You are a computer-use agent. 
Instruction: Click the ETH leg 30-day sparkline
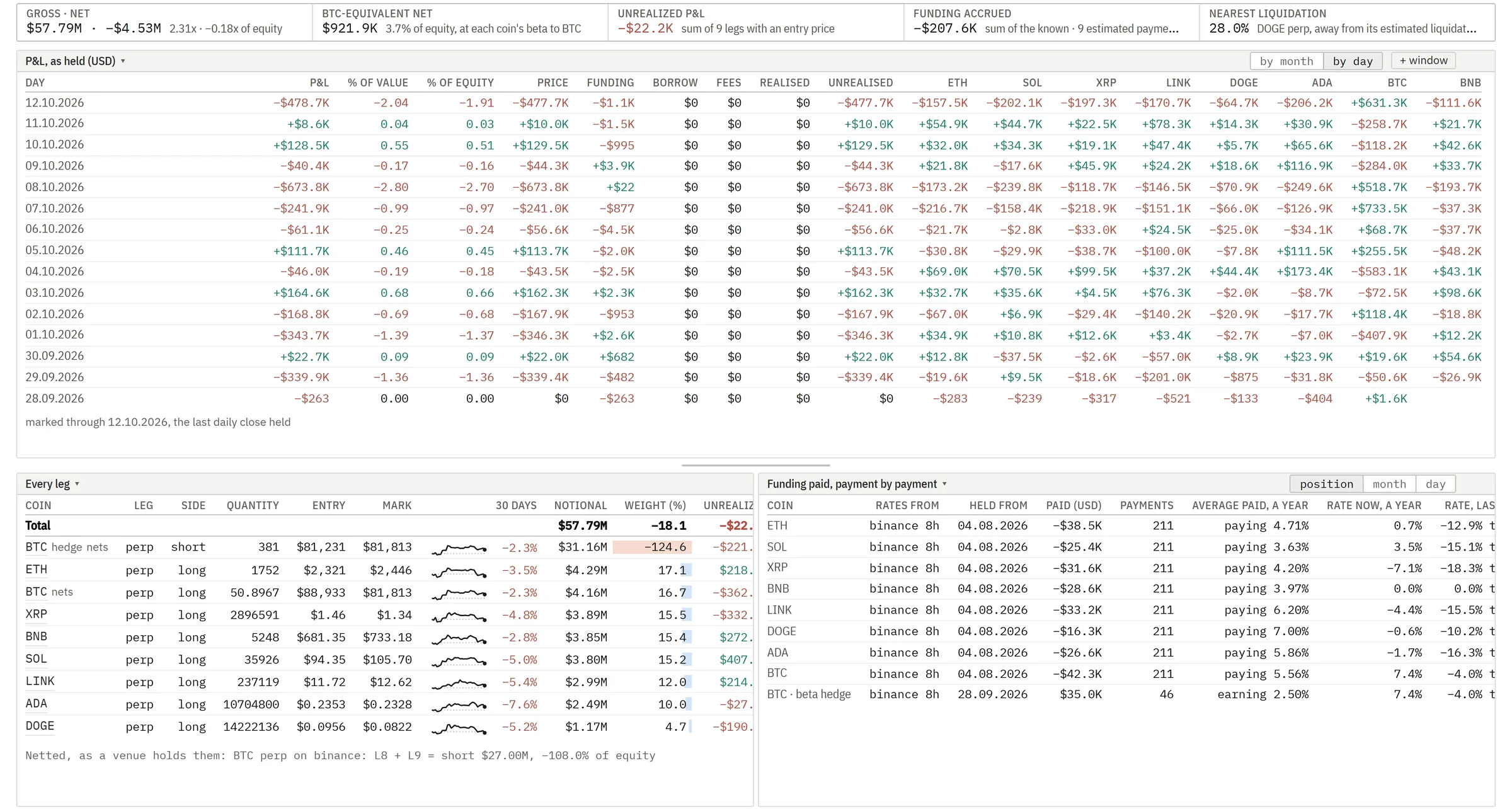click(459, 571)
